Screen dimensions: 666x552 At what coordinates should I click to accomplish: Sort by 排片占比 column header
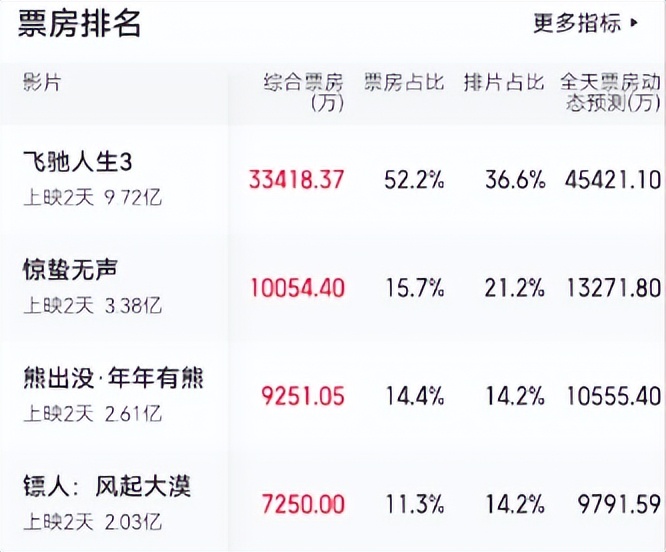pos(504,82)
